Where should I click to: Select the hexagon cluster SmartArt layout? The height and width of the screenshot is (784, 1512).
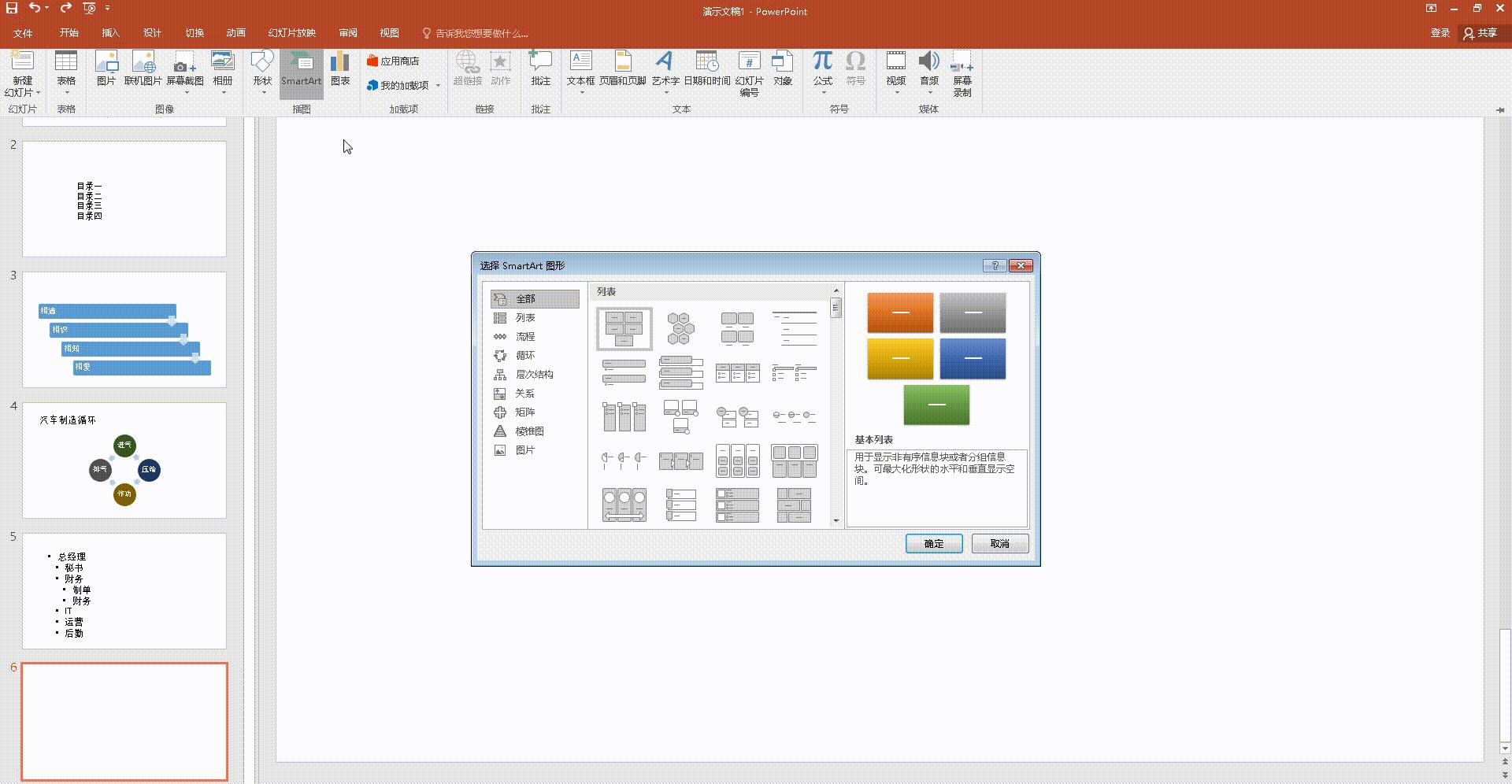(x=680, y=328)
